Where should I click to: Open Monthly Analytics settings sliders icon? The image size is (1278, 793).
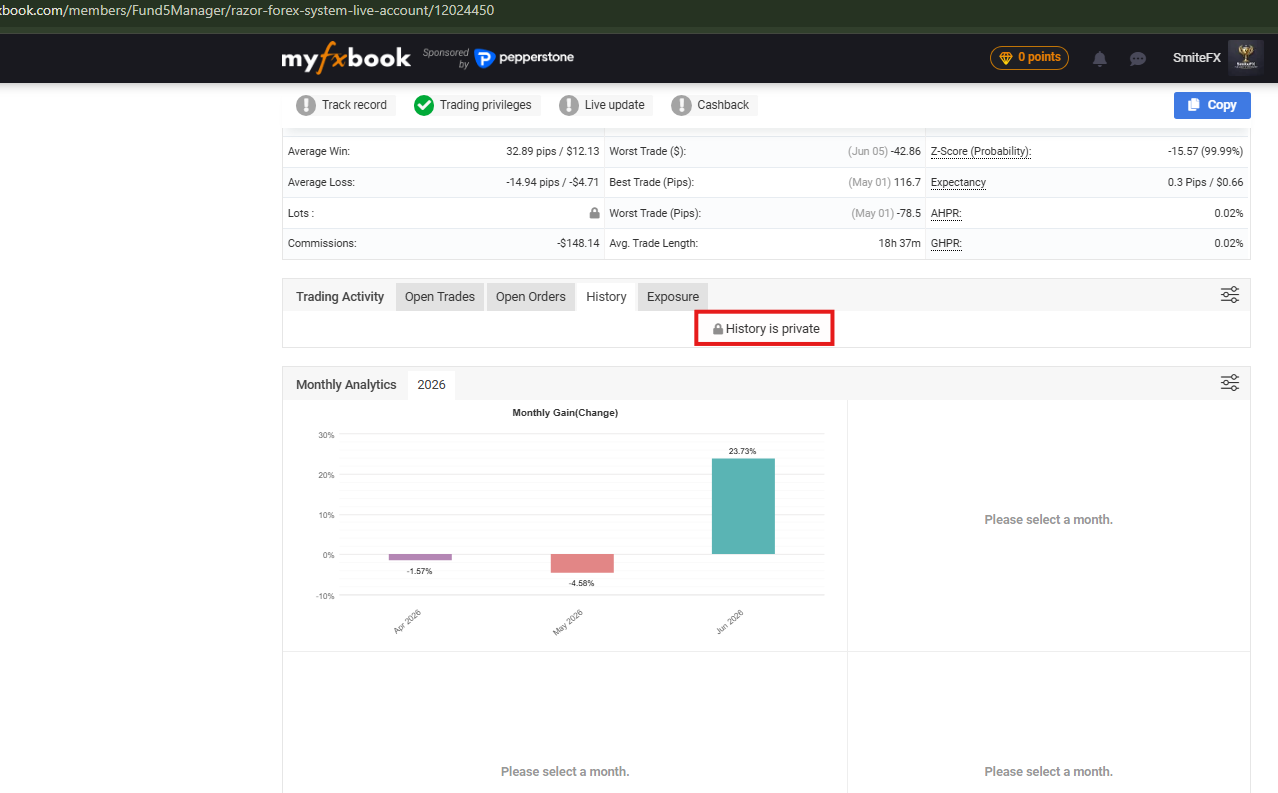click(1230, 383)
